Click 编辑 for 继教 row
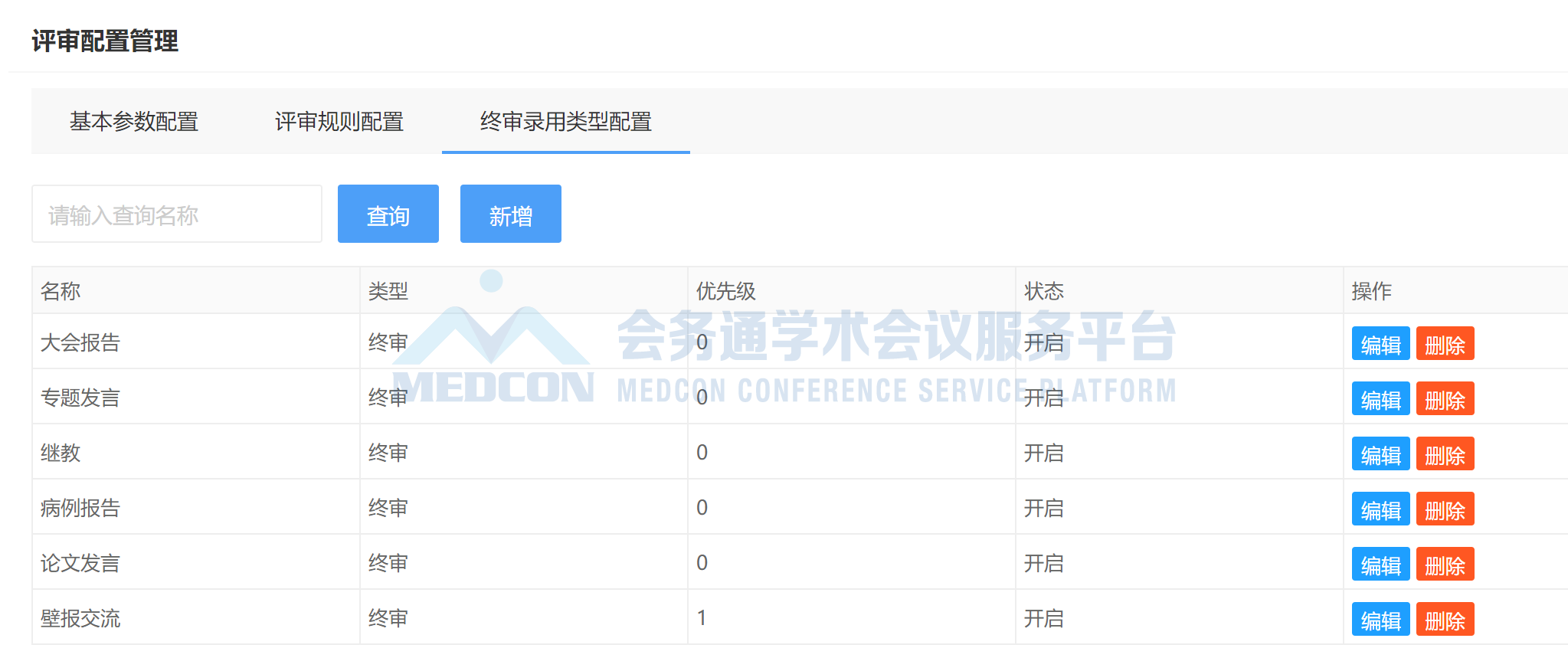The image size is (1568, 671). tap(1380, 454)
